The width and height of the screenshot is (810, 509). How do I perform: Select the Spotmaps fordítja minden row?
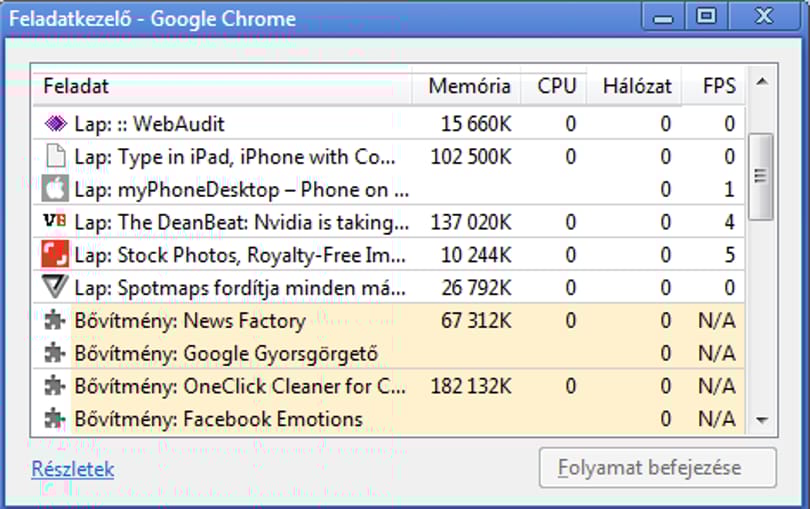point(389,287)
